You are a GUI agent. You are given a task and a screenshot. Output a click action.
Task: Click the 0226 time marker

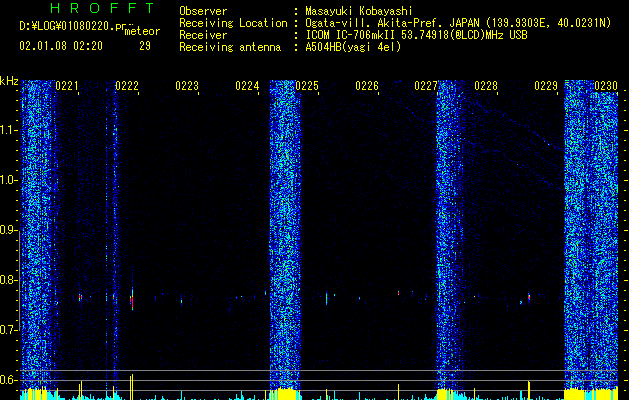click(367, 86)
